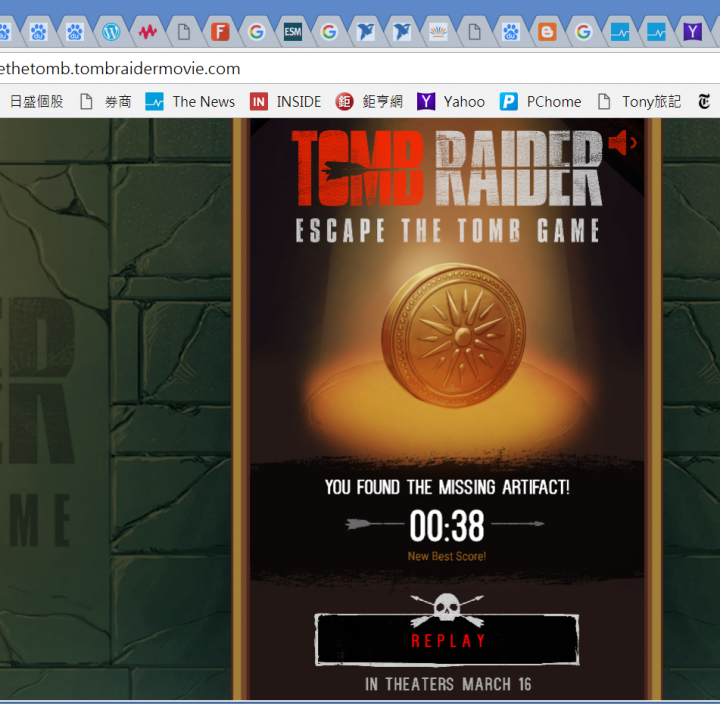
Task: Click the purple Y icon in bookmarks bar
Action: [426, 101]
